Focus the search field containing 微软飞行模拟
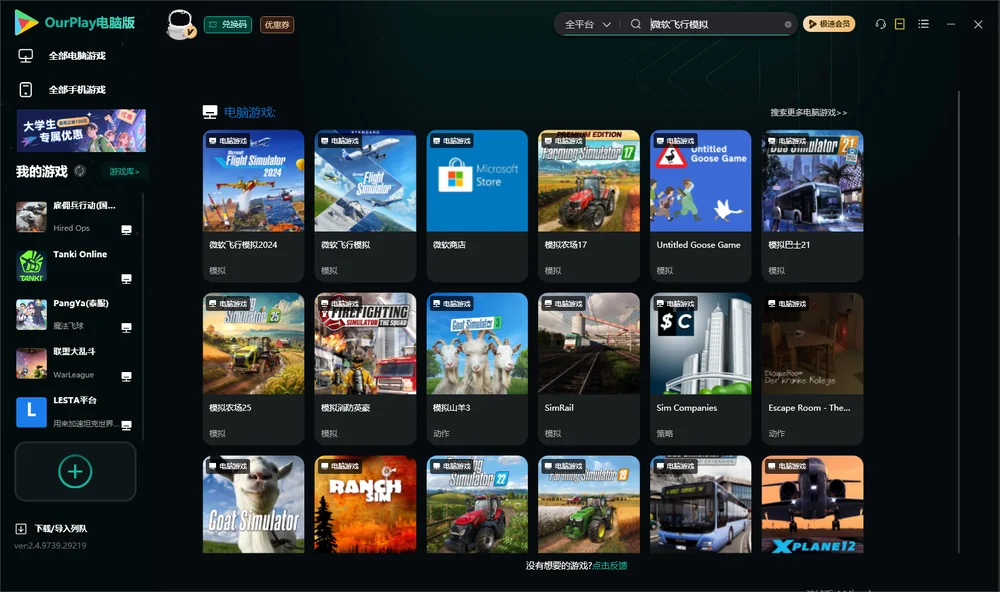The height and width of the screenshot is (592, 1000). coord(714,24)
